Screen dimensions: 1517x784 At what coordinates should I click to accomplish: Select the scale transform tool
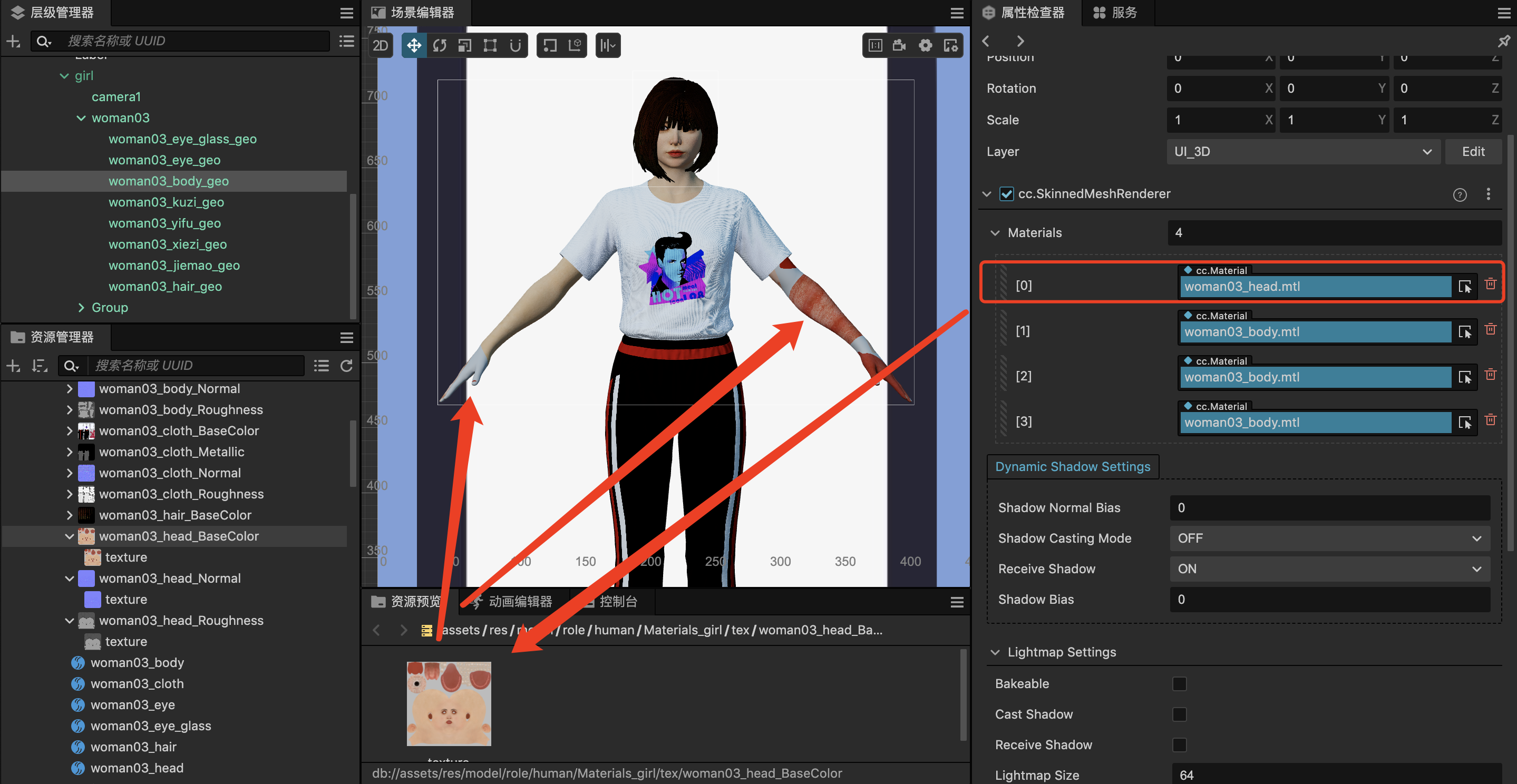tap(464, 45)
